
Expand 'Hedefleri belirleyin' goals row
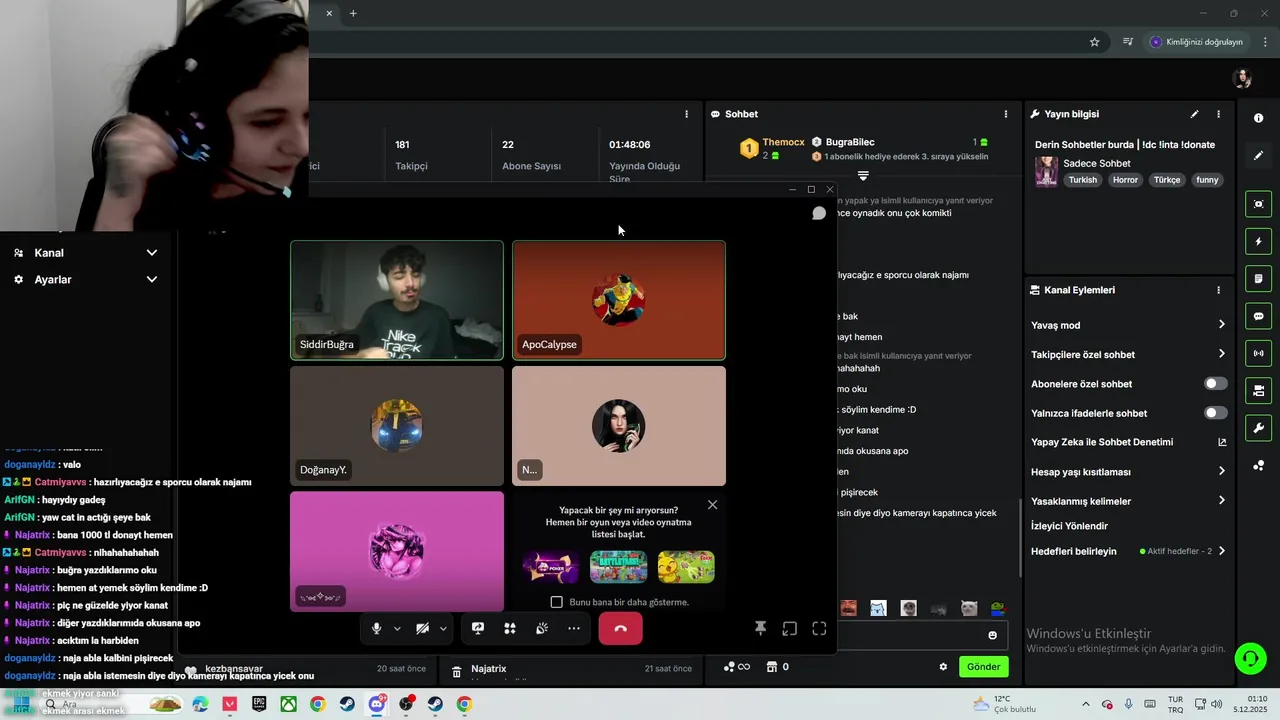[1128, 551]
